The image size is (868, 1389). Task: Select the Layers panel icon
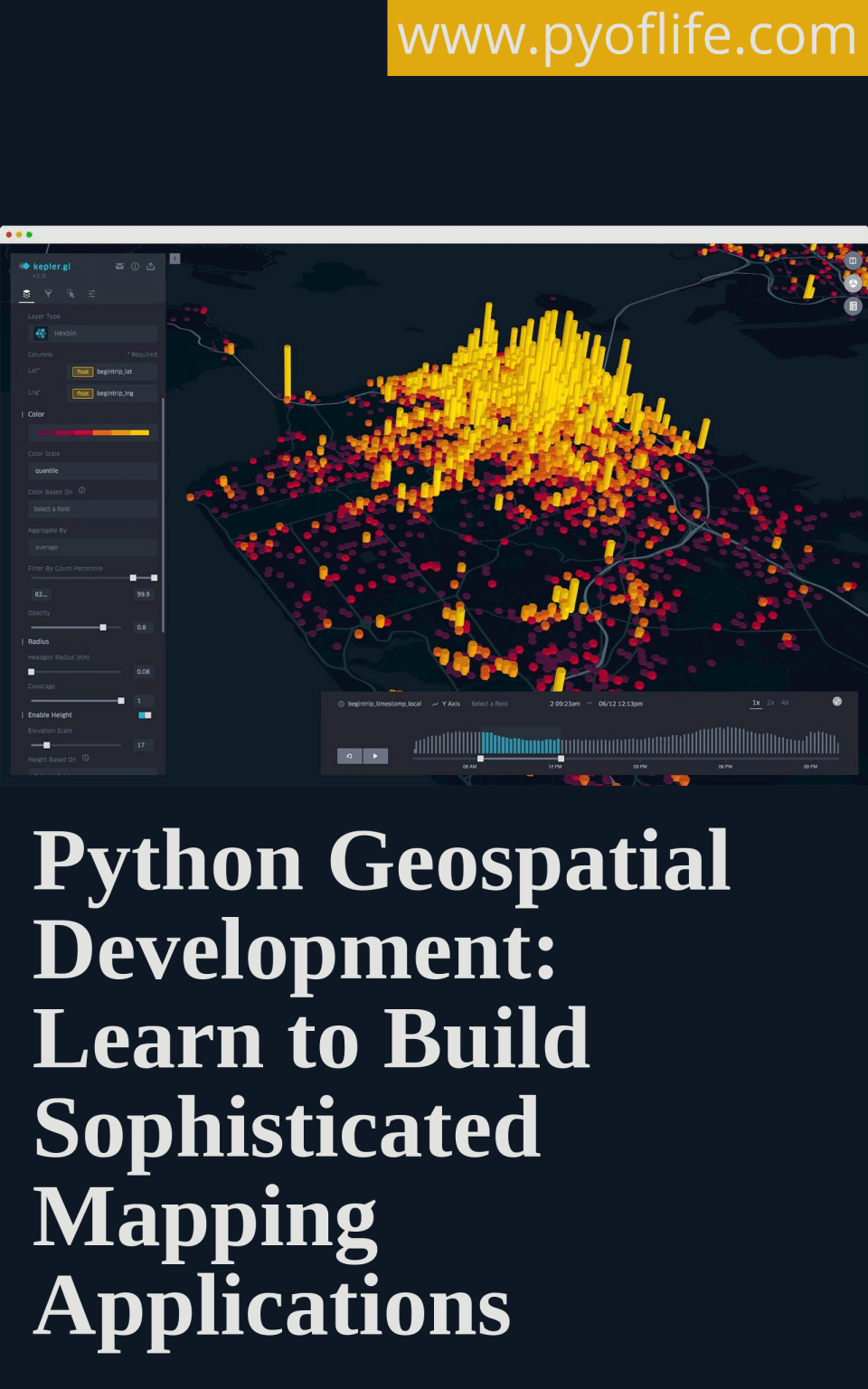[x=26, y=294]
